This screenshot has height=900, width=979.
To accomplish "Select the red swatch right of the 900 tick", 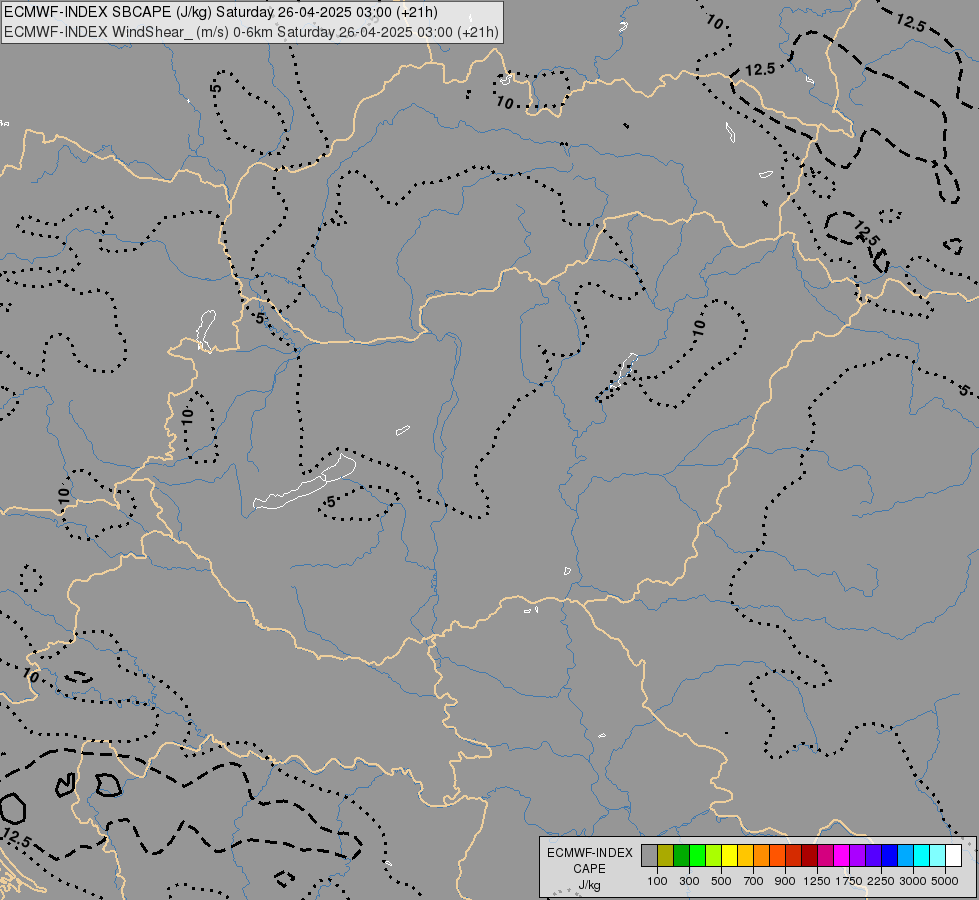I will click(x=794, y=855).
